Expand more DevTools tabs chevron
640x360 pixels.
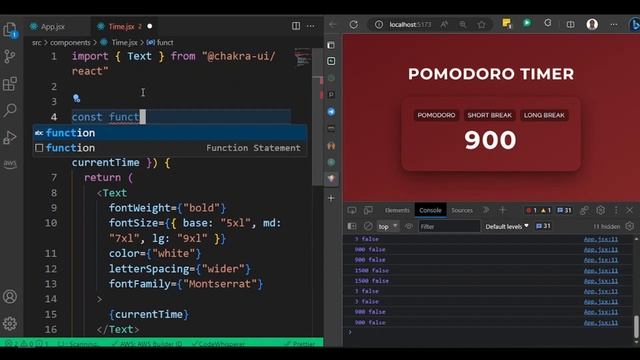[x=486, y=210]
